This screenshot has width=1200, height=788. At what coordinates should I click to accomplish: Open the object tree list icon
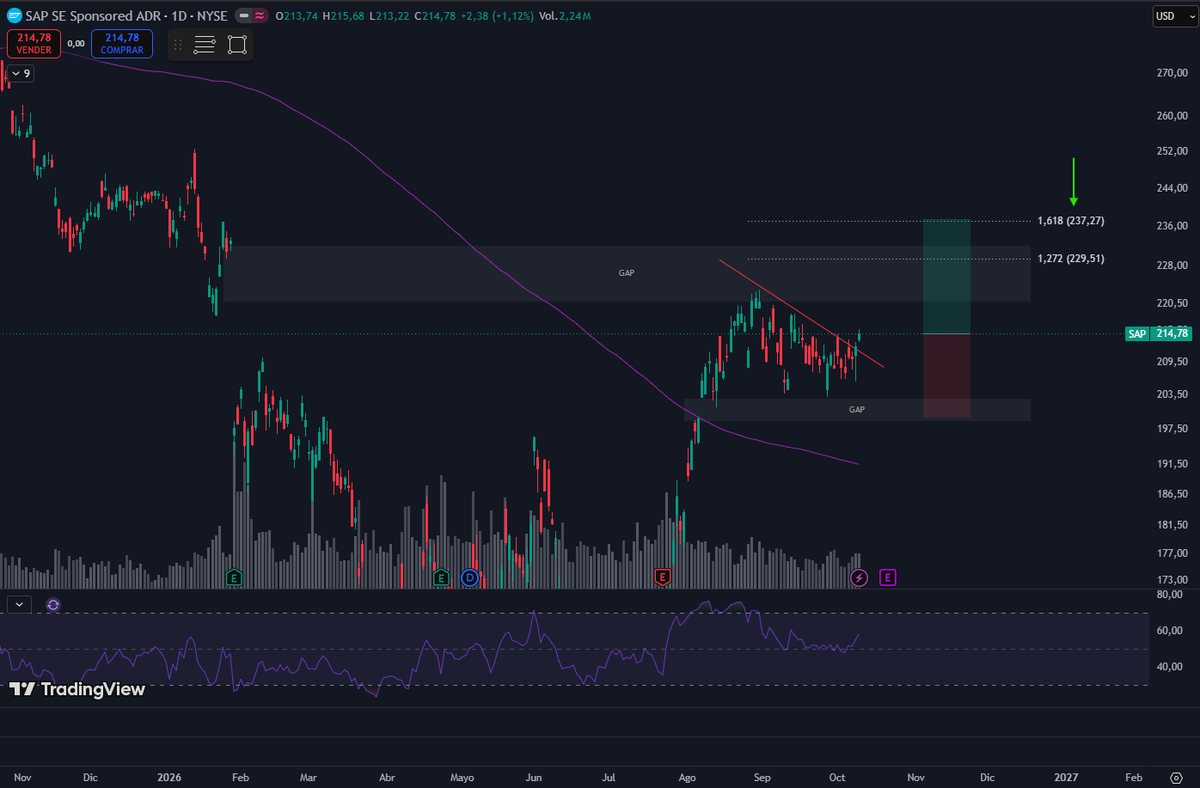(205, 45)
